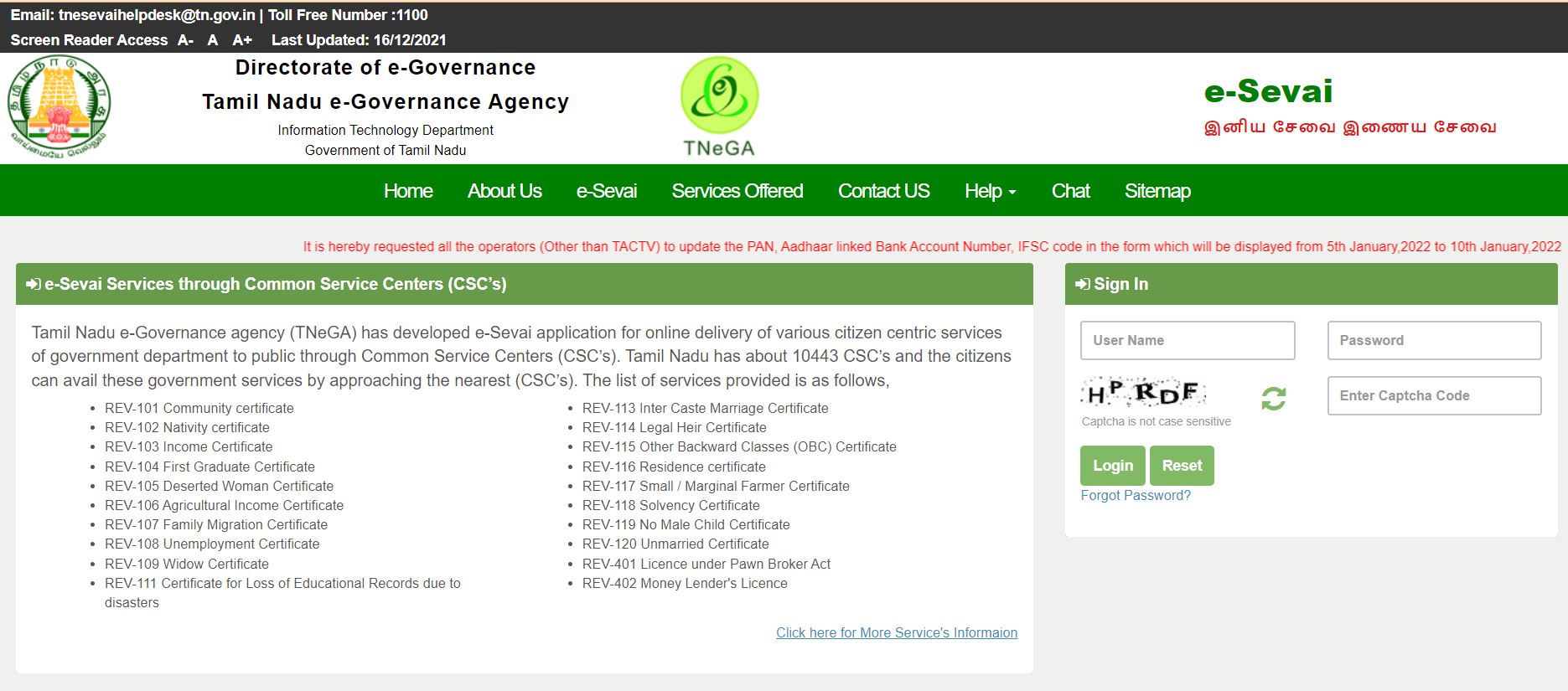This screenshot has height=691, width=1568.
Task: Select REV-105 Deserted Woman Certificate entry
Action: pos(219,486)
